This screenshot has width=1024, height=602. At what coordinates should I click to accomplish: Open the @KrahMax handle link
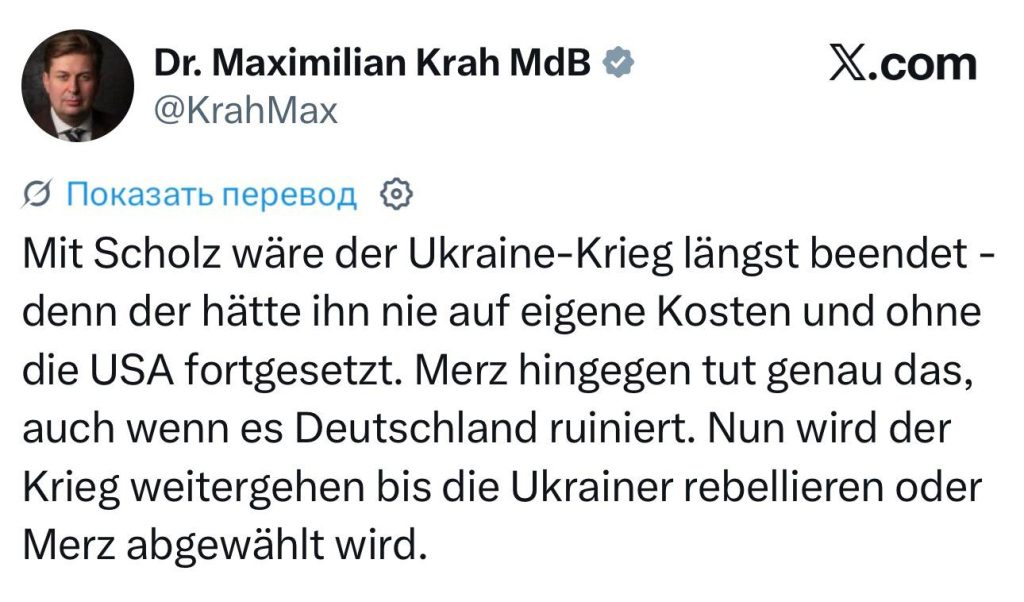(x=245, y=110)
